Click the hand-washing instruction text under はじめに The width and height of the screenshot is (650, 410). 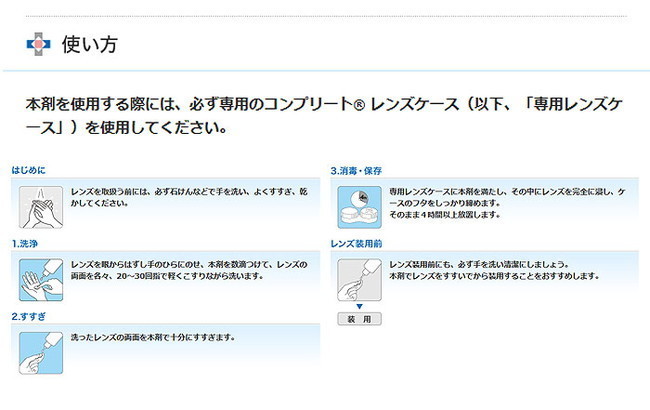point(190,196)
